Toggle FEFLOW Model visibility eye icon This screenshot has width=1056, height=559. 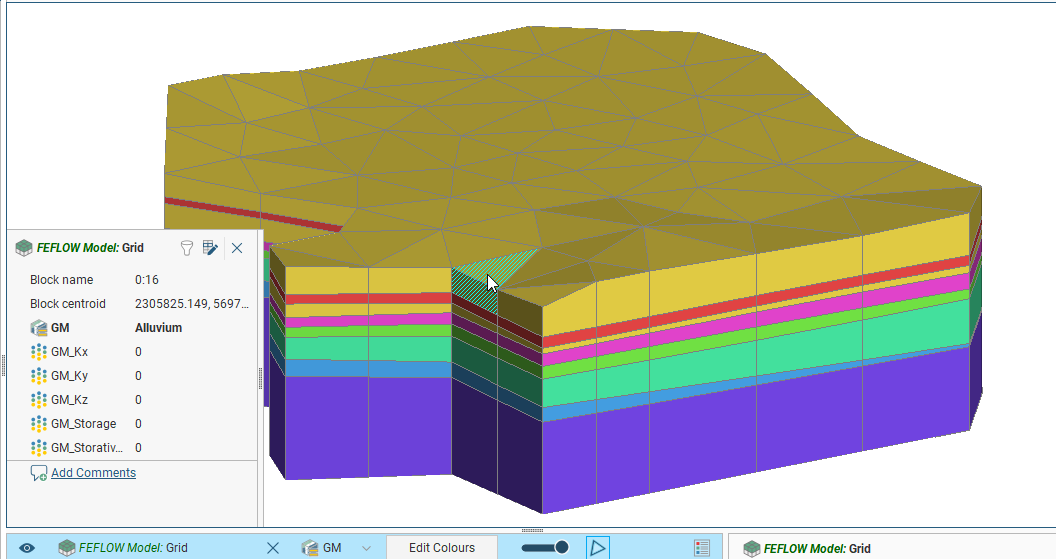27,548
